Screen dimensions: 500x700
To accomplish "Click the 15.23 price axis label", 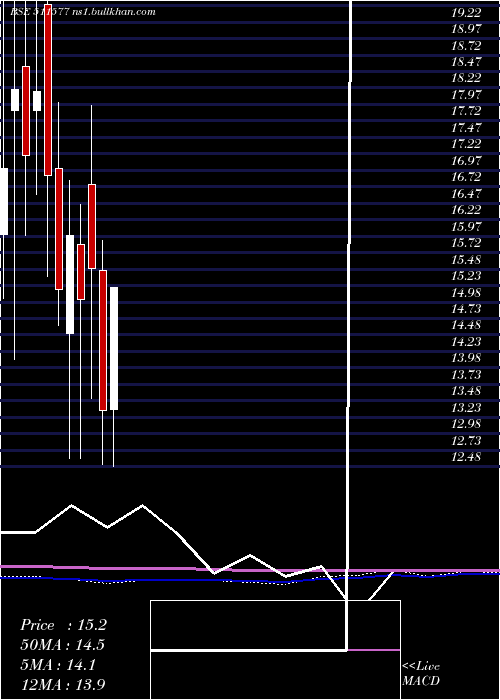I will [466, 276].
